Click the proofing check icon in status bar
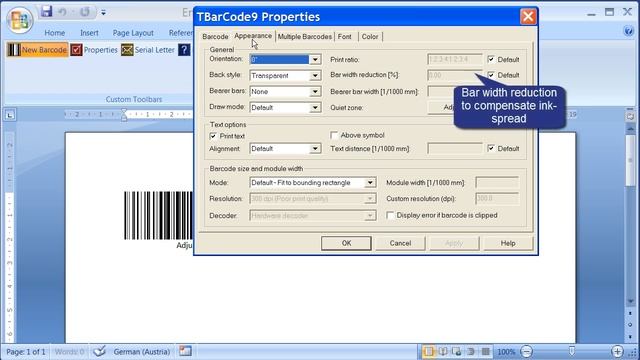This screenshot has width=640, height=360. [x=99, y=351]
